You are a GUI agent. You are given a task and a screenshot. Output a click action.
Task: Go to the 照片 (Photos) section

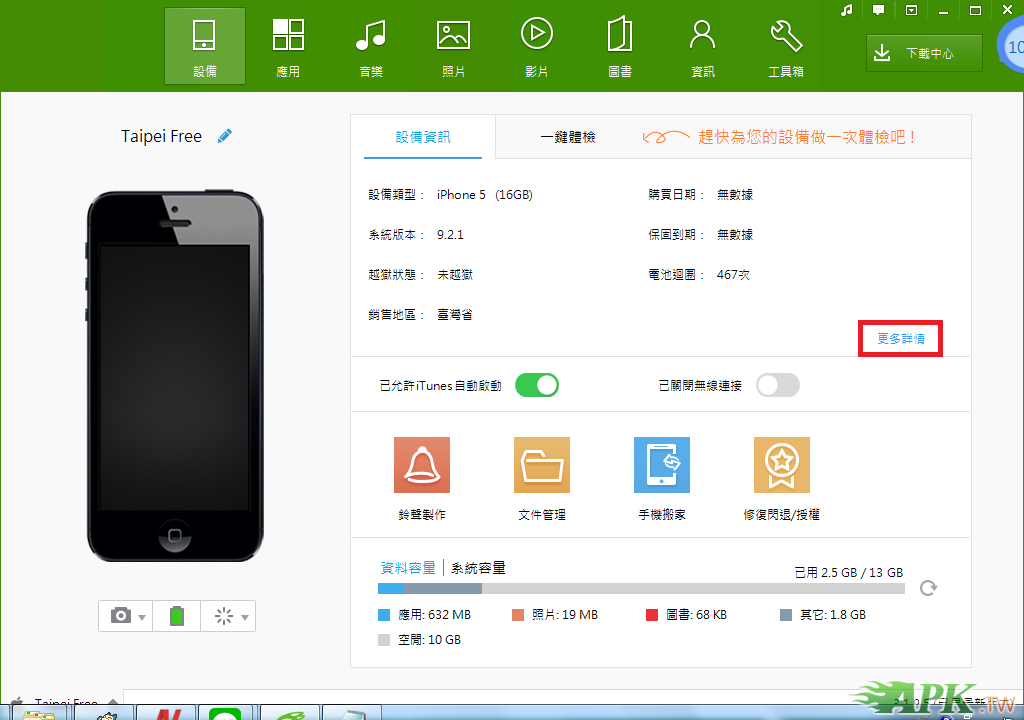[x=453, y=47]
